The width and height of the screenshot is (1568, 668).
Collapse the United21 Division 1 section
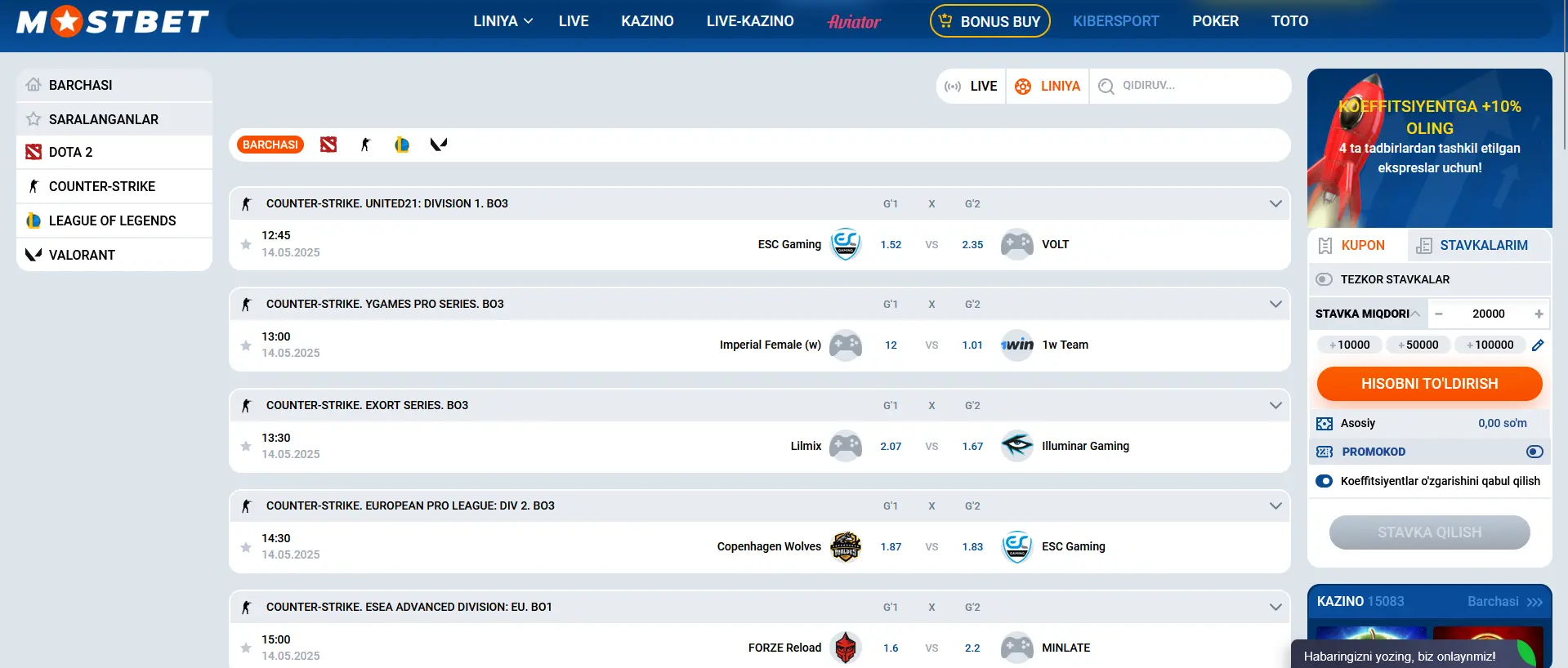coord(1275,203)
